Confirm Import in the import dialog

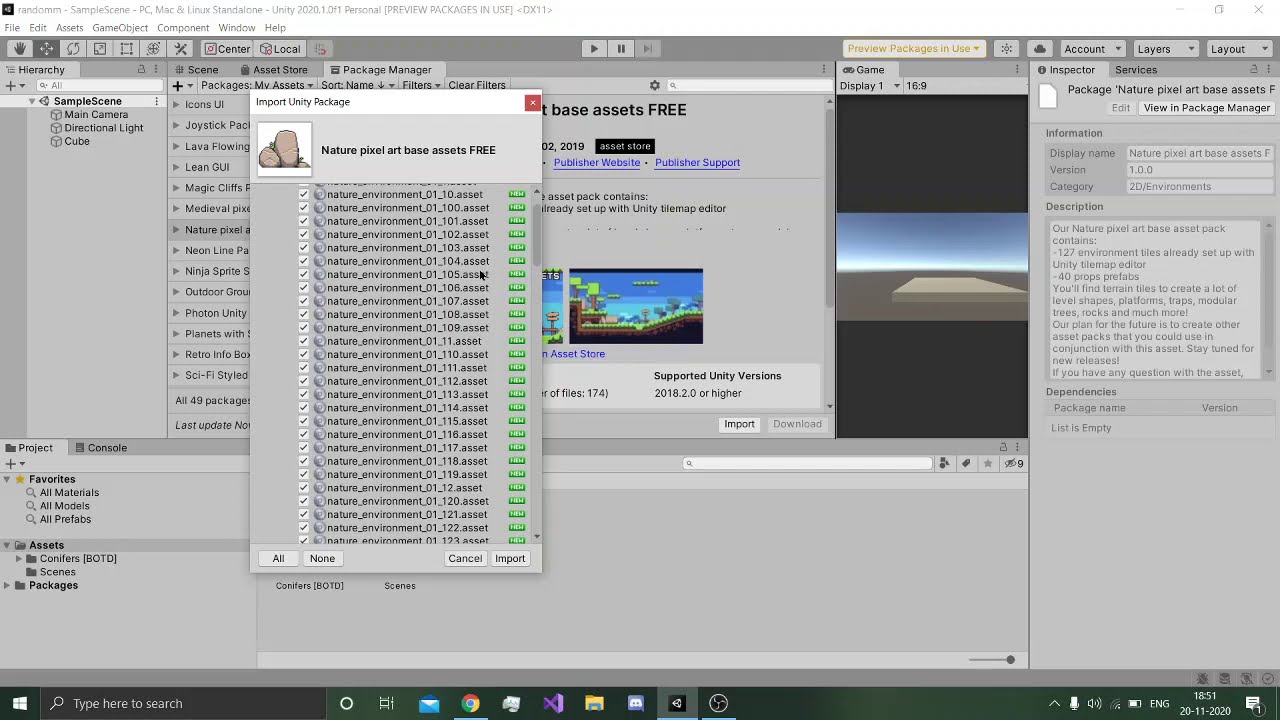(510, 559)
